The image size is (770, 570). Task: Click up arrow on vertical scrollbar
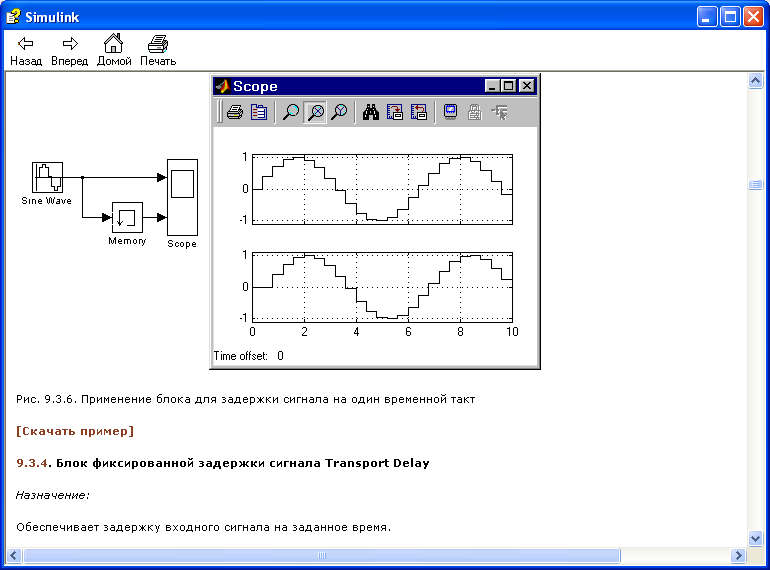click(755, 80)
